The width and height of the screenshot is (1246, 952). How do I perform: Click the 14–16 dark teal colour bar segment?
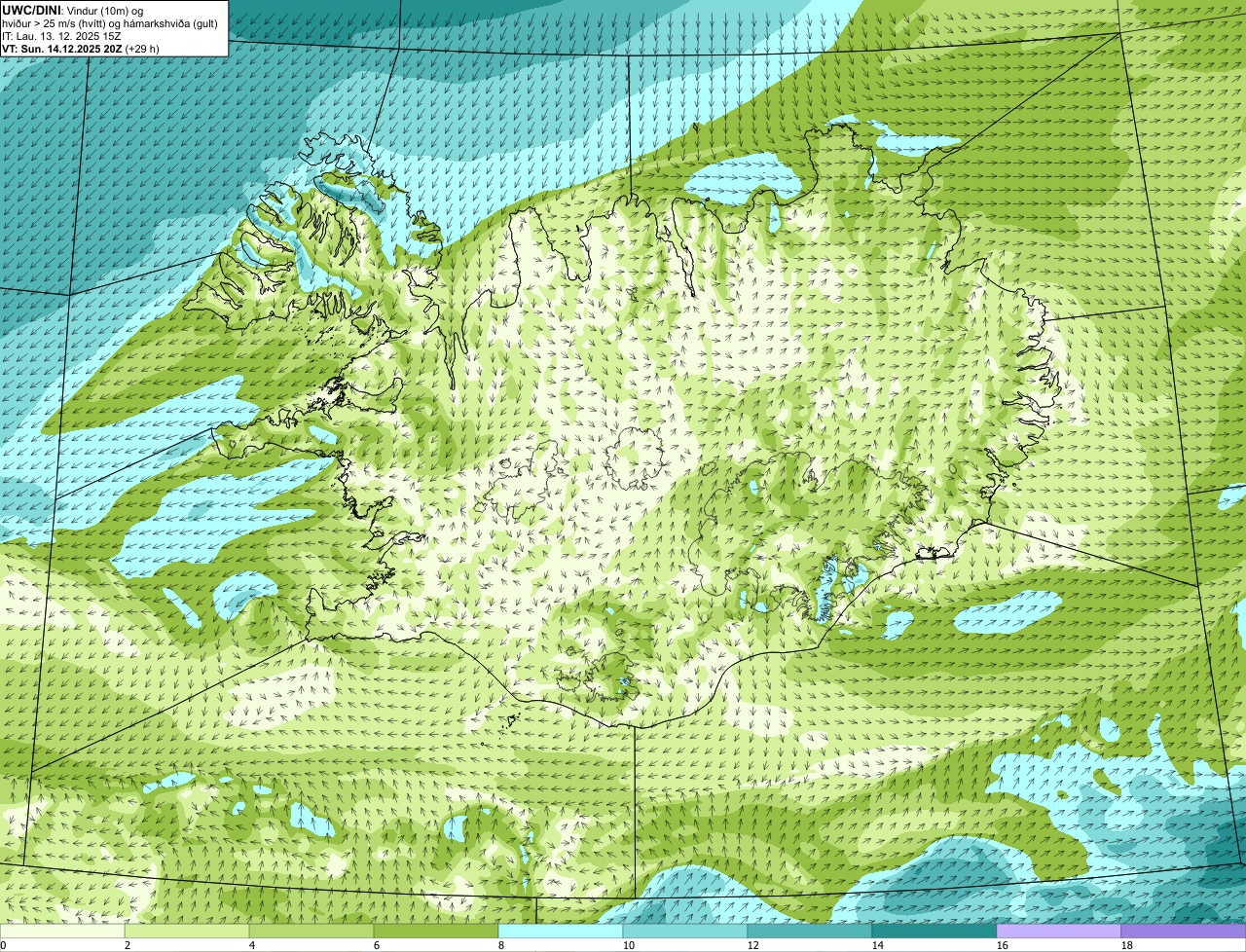934,931
